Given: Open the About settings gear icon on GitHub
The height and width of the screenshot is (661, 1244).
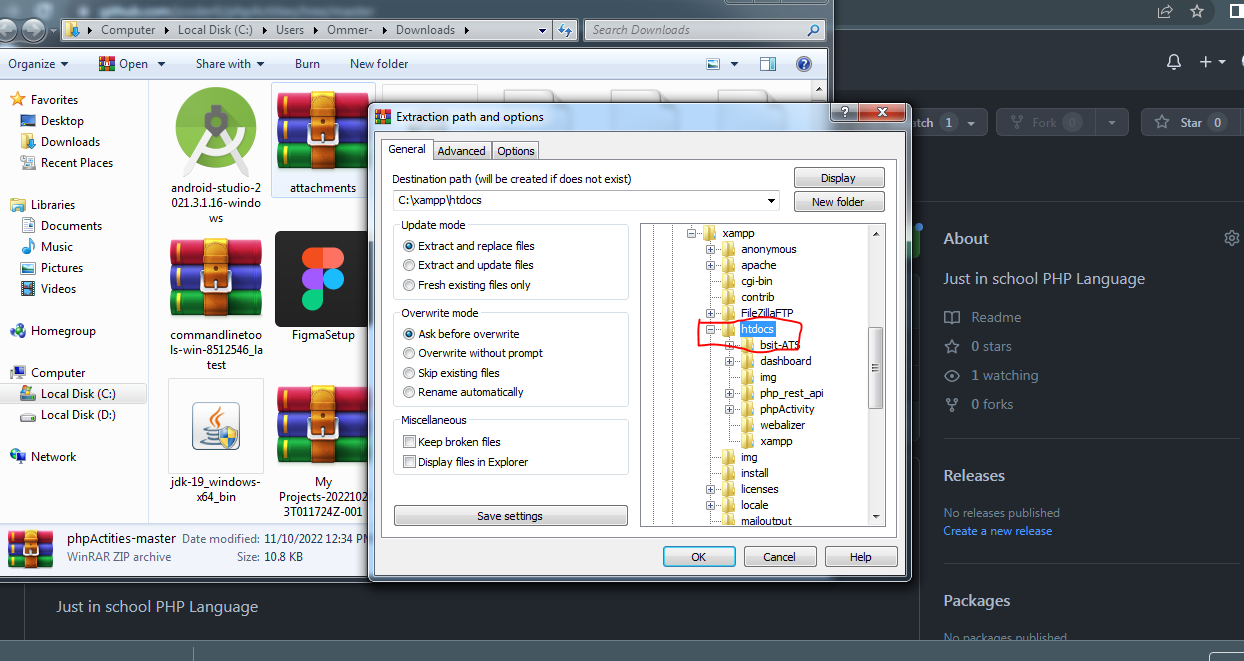Looking at the screenshot, I should (1232, 238).
